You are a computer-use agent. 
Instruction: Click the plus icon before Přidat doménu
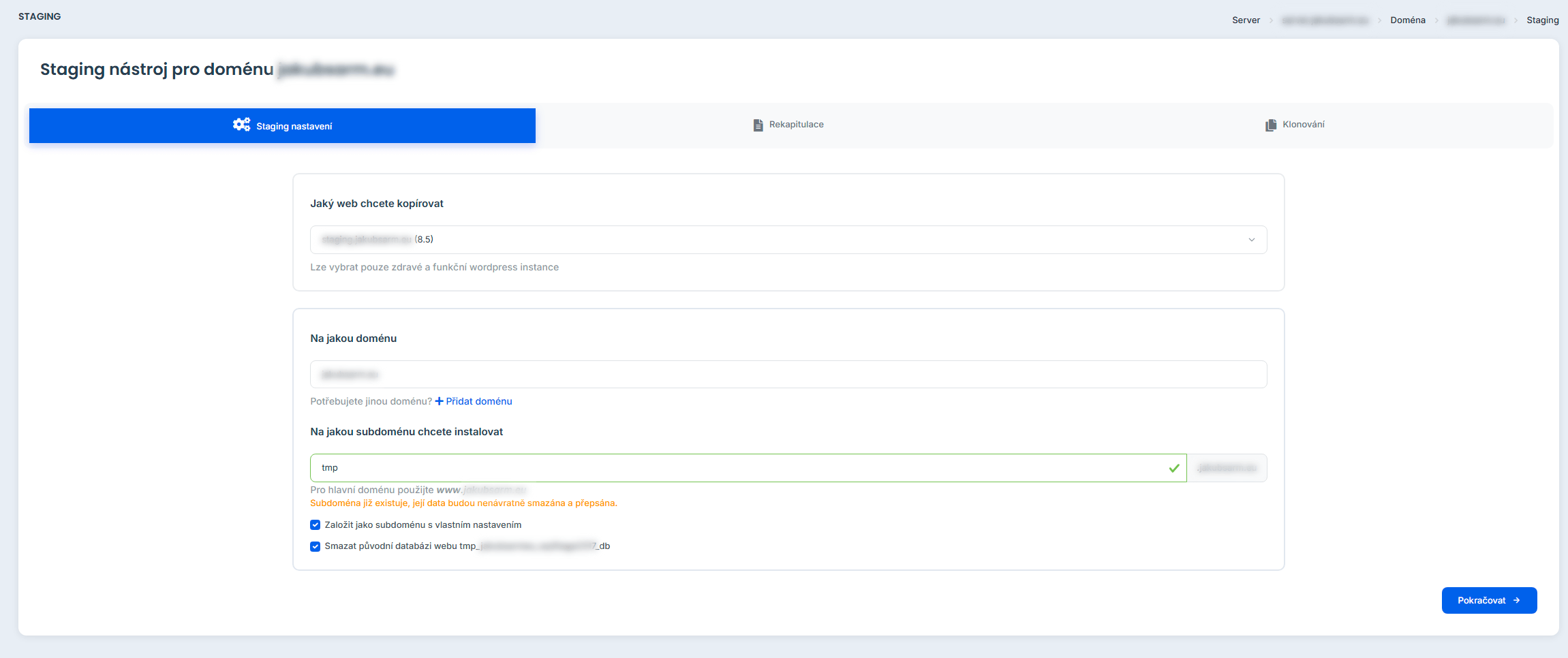[x=439, y=401]
